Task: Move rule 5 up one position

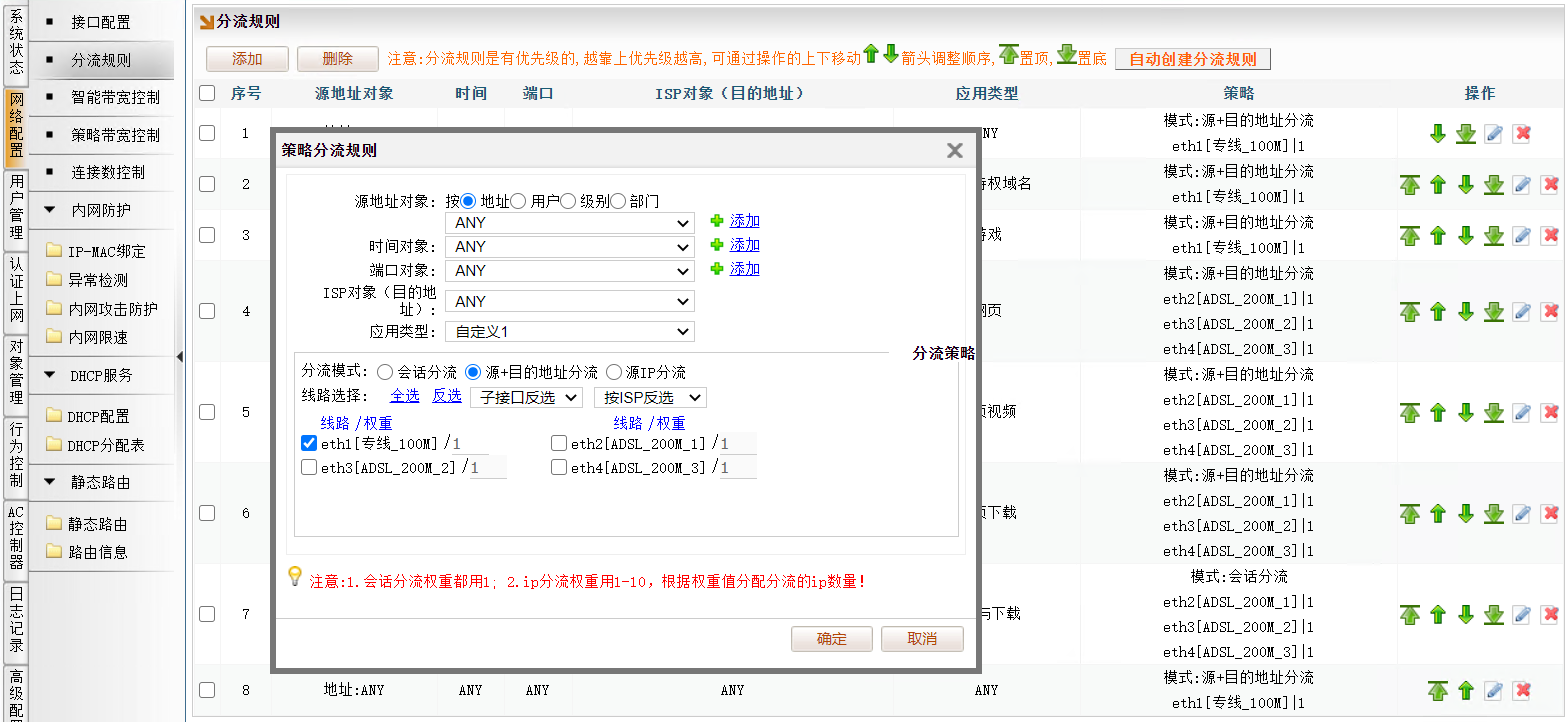Action: (x=1438, y=412)
